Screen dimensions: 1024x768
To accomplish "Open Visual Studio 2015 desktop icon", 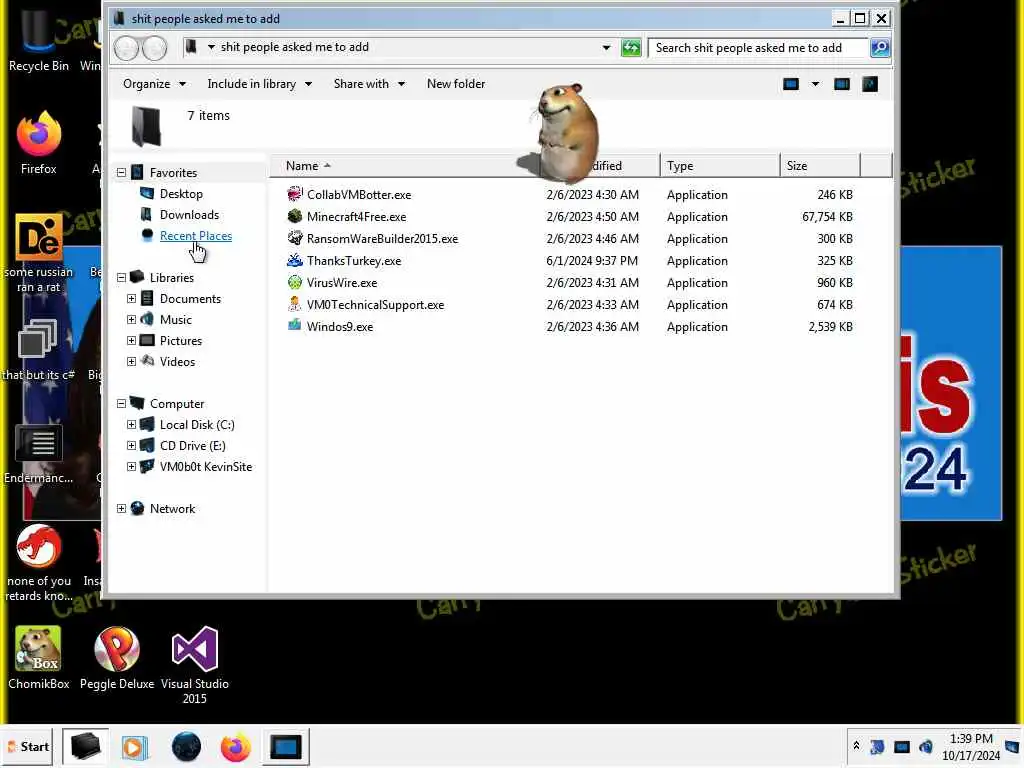I will [x=195, y=665].
